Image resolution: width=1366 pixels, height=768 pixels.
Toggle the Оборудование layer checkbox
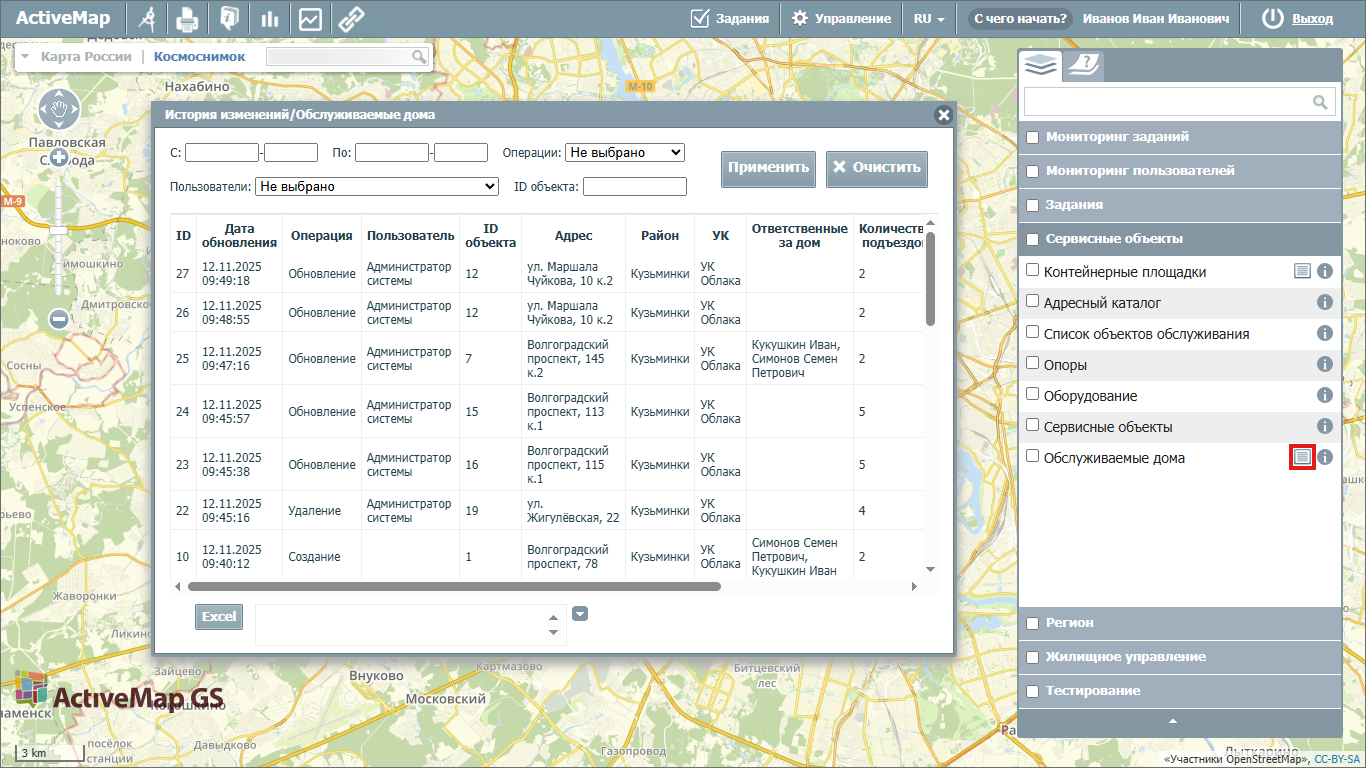[1033, 394]
